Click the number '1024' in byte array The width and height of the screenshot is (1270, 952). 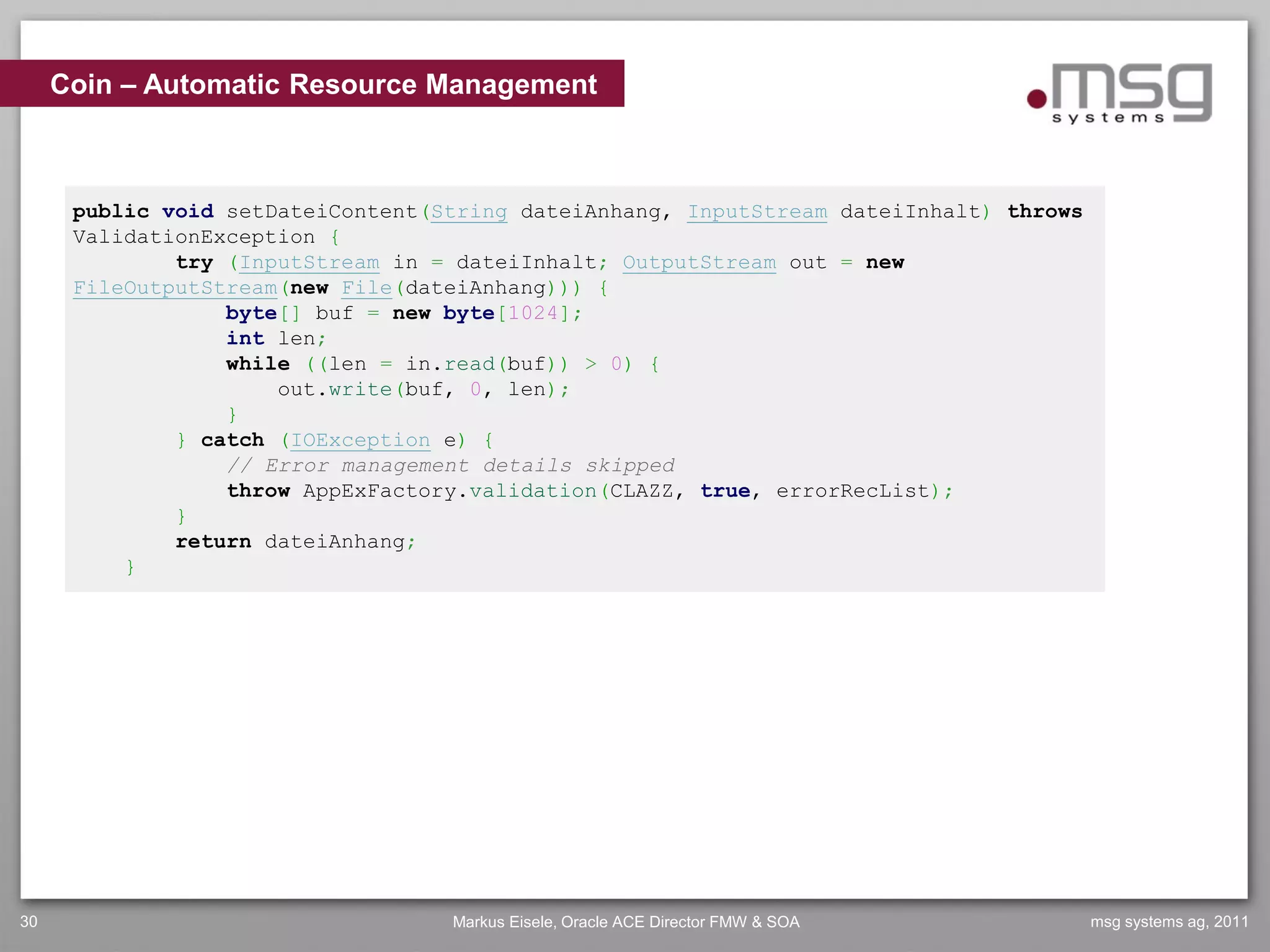pyautogui.click(x=533, y=314)
